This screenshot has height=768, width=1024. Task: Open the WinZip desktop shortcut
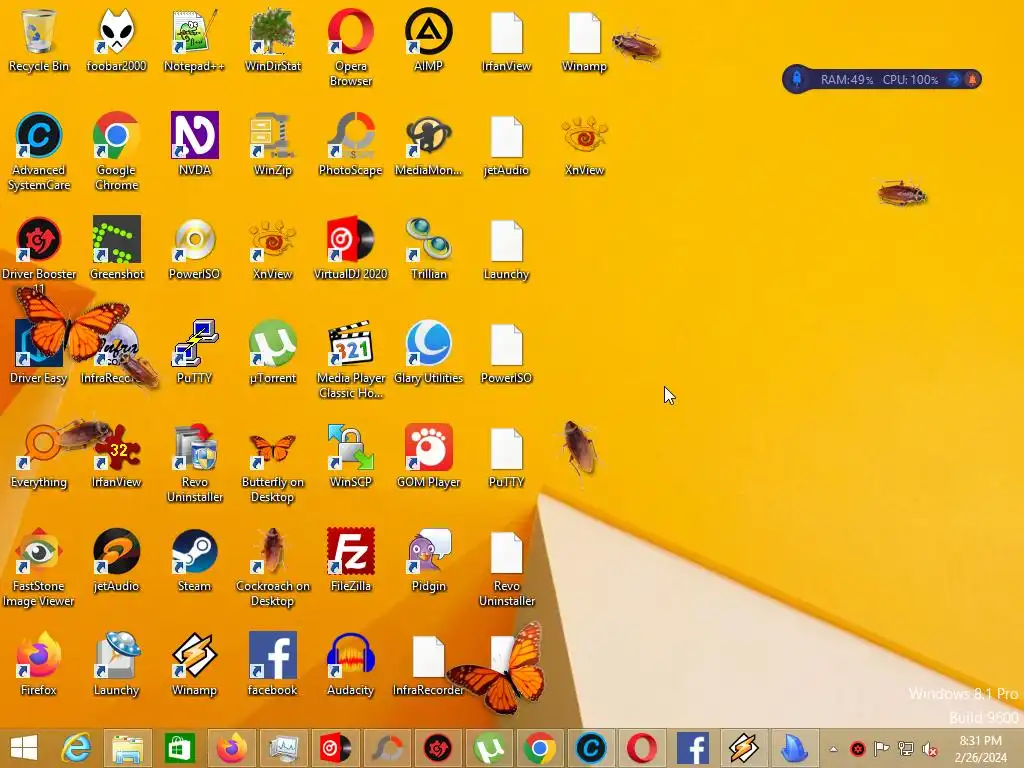coord(272,144)
